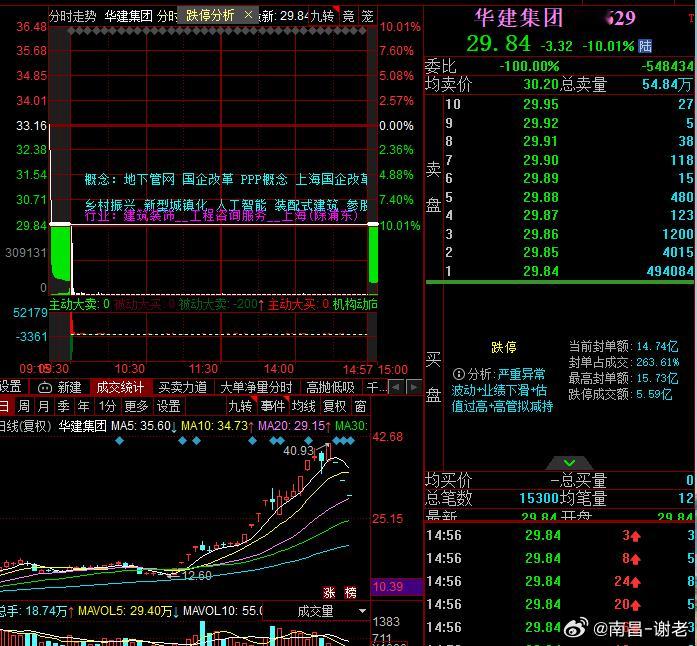Expand buy-order panel with green chevron
Image resolution: width=697 pixels, height=646 pixels.
tap(569, 463)
